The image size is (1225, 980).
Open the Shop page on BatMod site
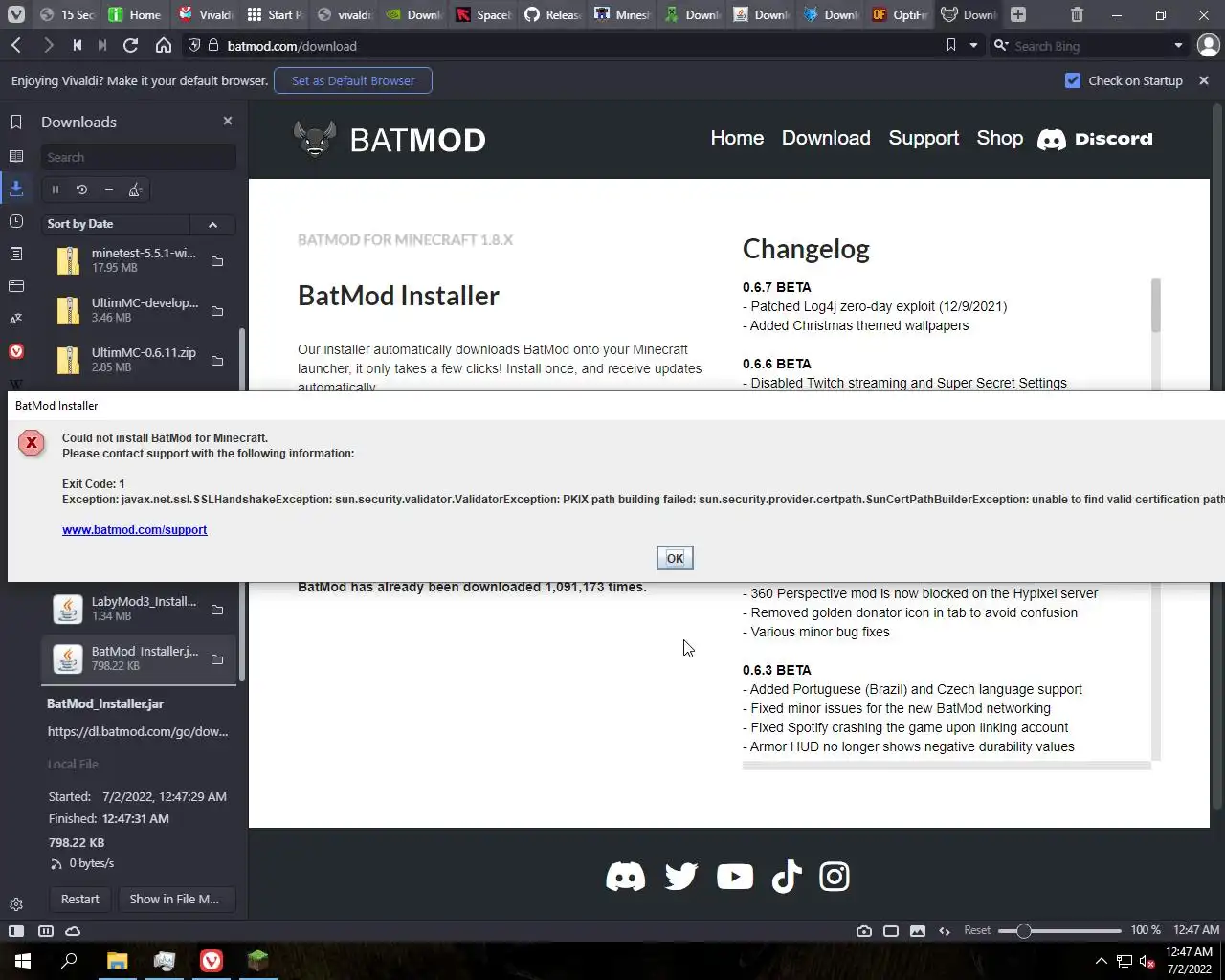[999, 138]
